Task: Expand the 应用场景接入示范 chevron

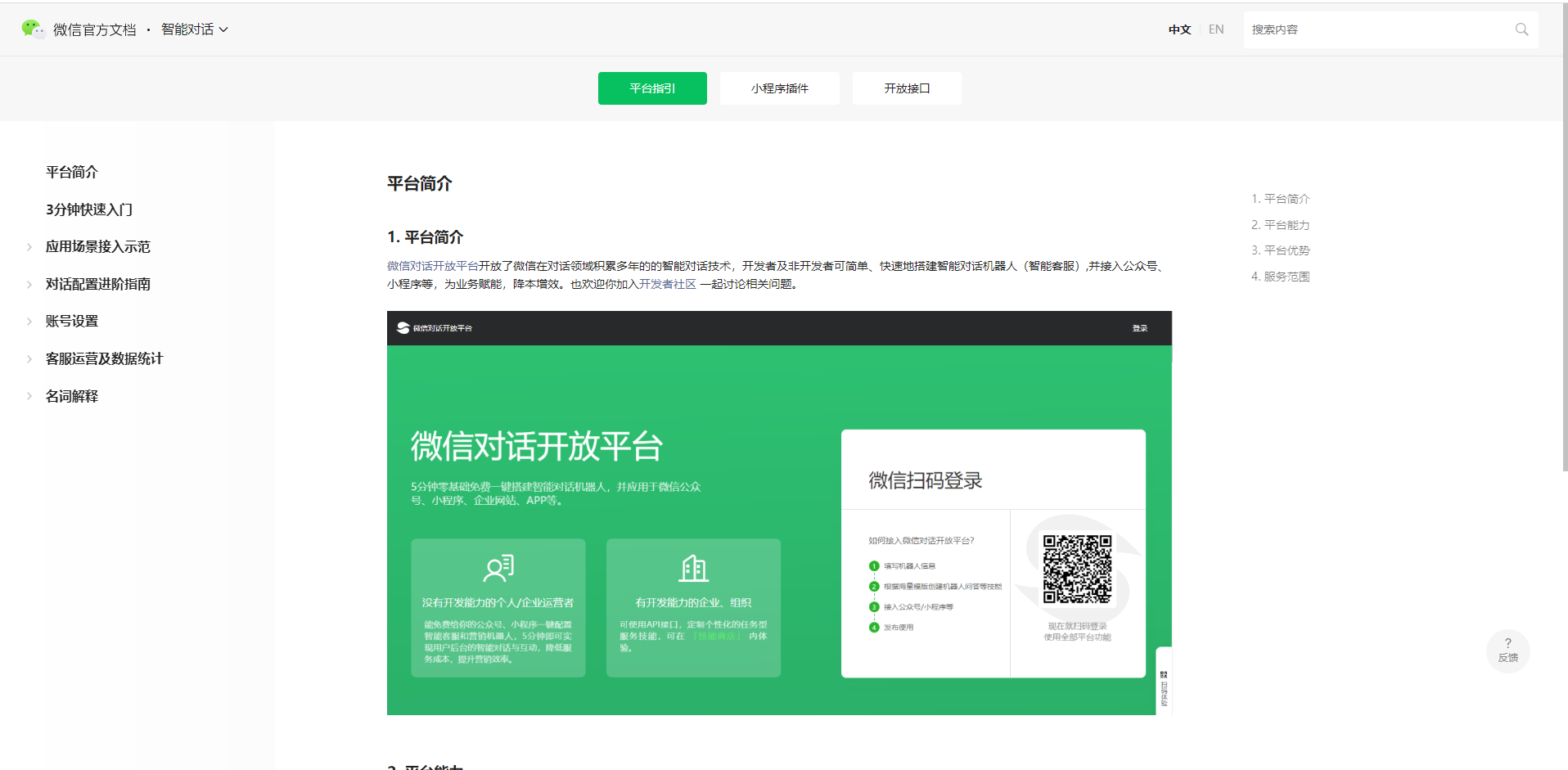Action: pos(29,247)
